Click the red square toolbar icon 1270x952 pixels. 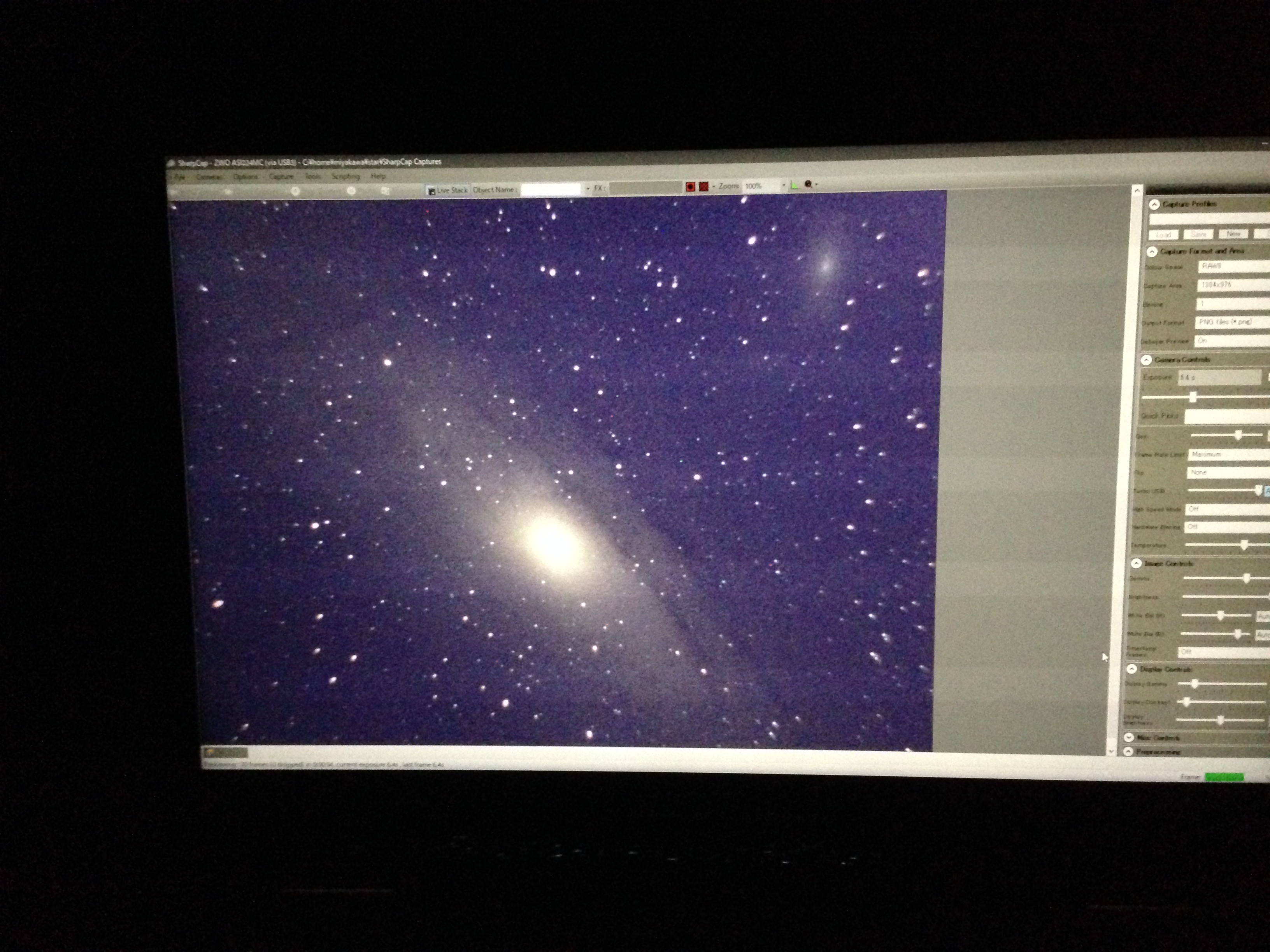point(703,187)
